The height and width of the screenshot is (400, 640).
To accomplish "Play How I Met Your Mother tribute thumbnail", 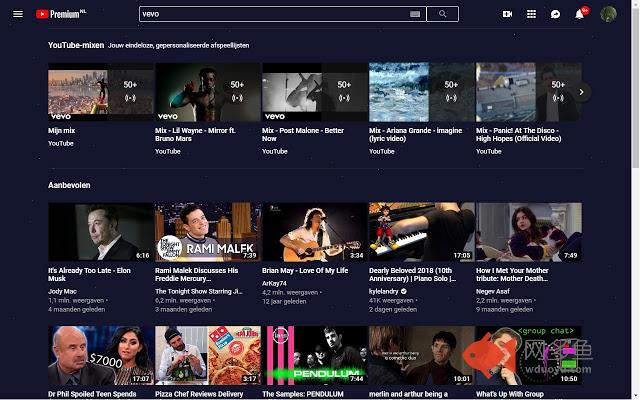I will [x=529, y=232].
